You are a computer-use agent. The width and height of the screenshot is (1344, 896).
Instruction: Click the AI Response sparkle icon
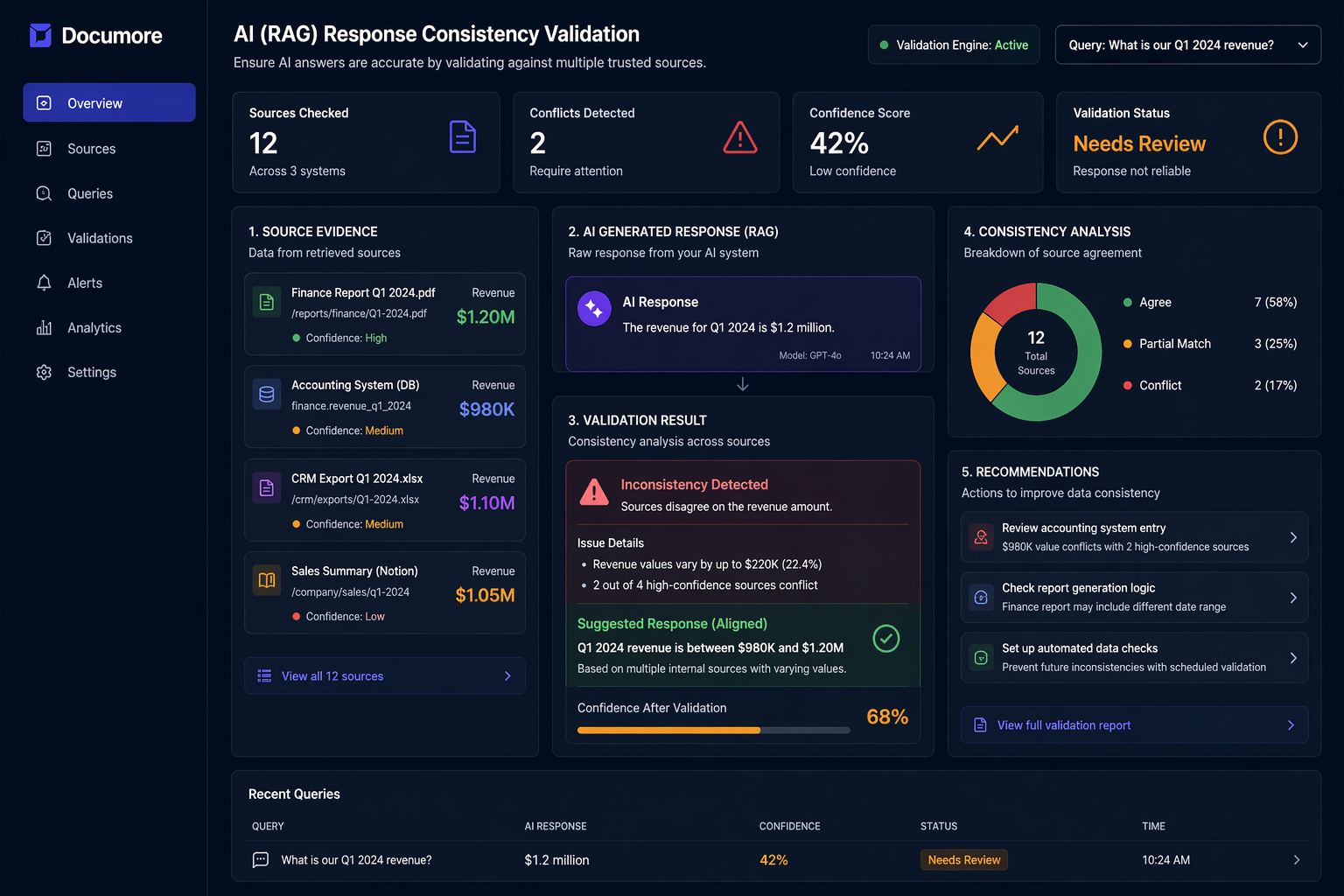click(x=594, y=308)
